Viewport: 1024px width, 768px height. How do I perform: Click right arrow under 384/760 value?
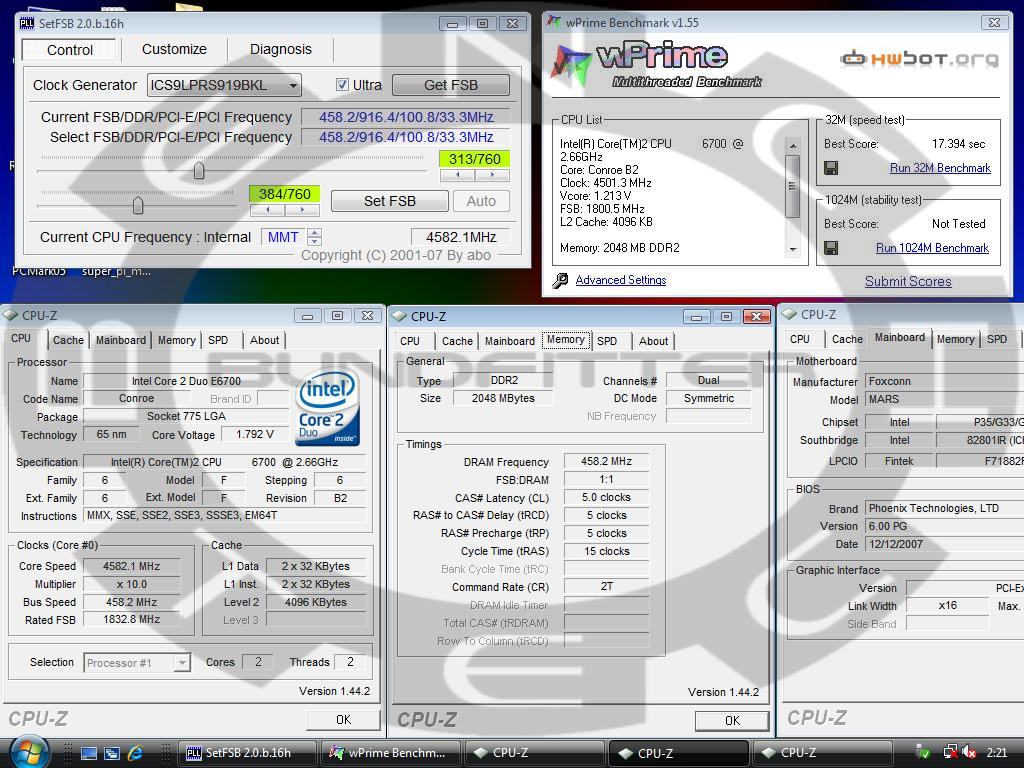coord(302,210)
